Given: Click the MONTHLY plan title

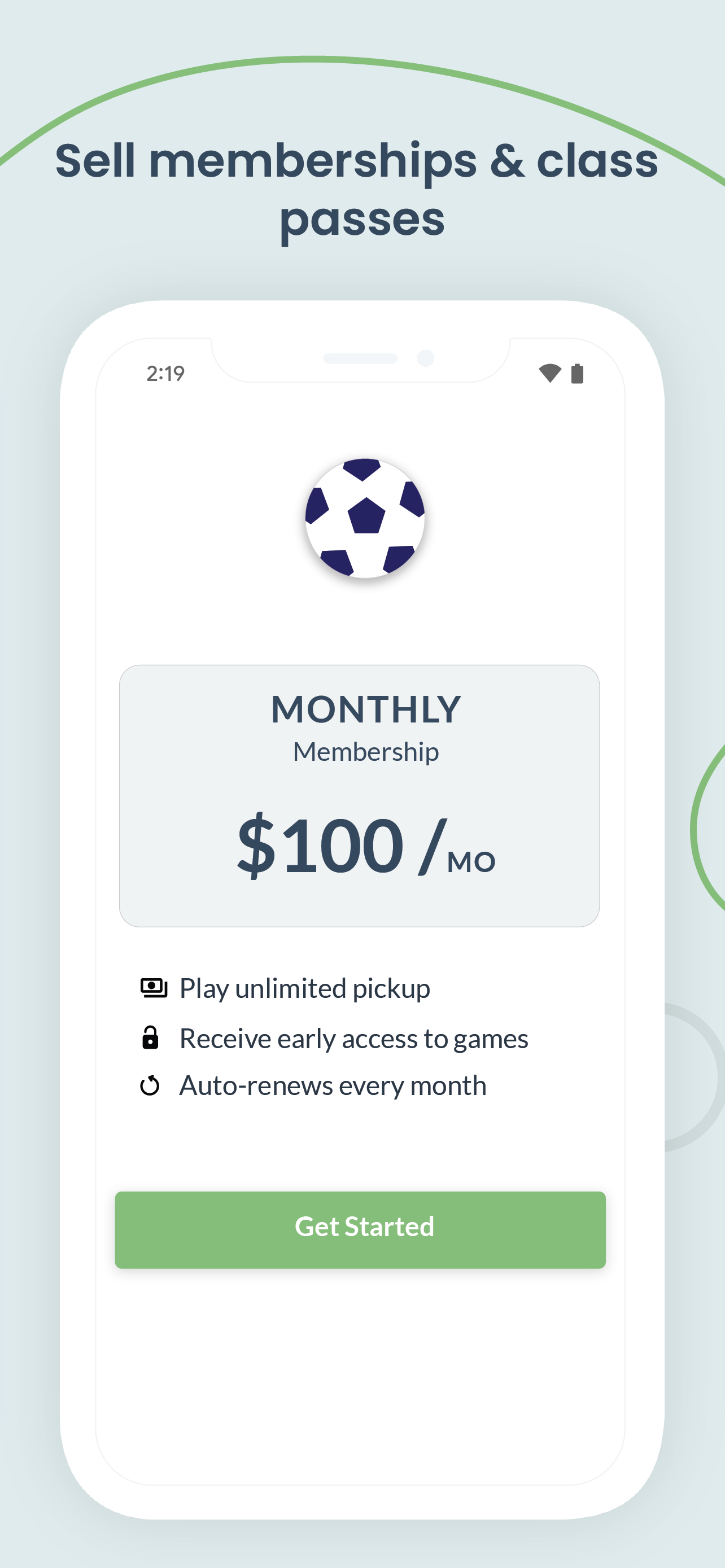Looking at the screenshot, I should click(x=366, y=709).
